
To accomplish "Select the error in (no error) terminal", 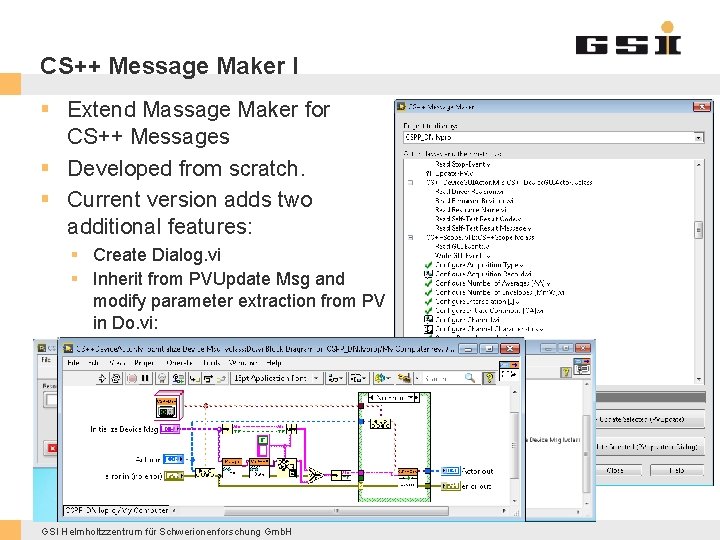I will 174,476.
